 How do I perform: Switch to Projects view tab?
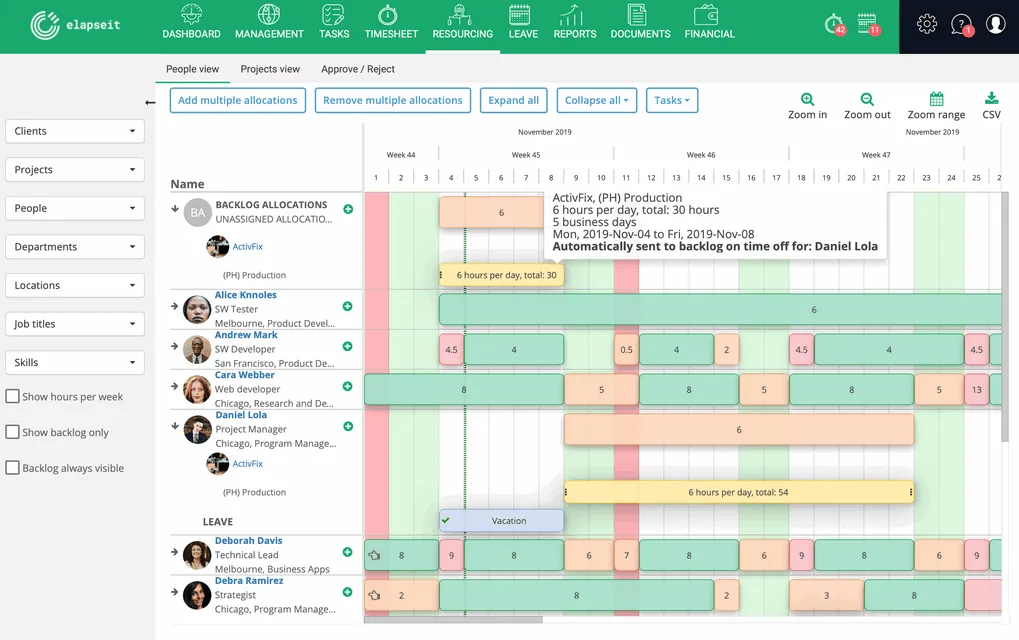(270, 69)
